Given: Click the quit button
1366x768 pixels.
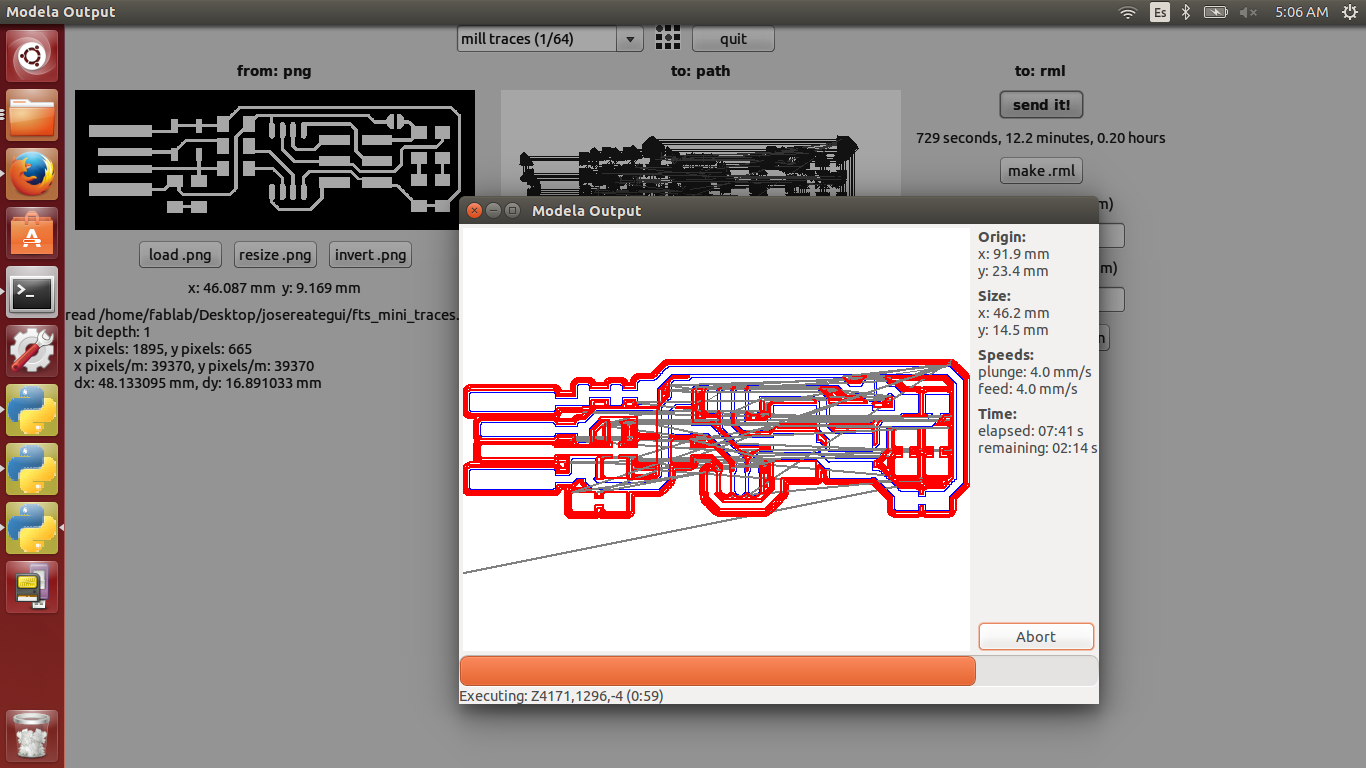Looking at the screenshot, I should [733, 39].
